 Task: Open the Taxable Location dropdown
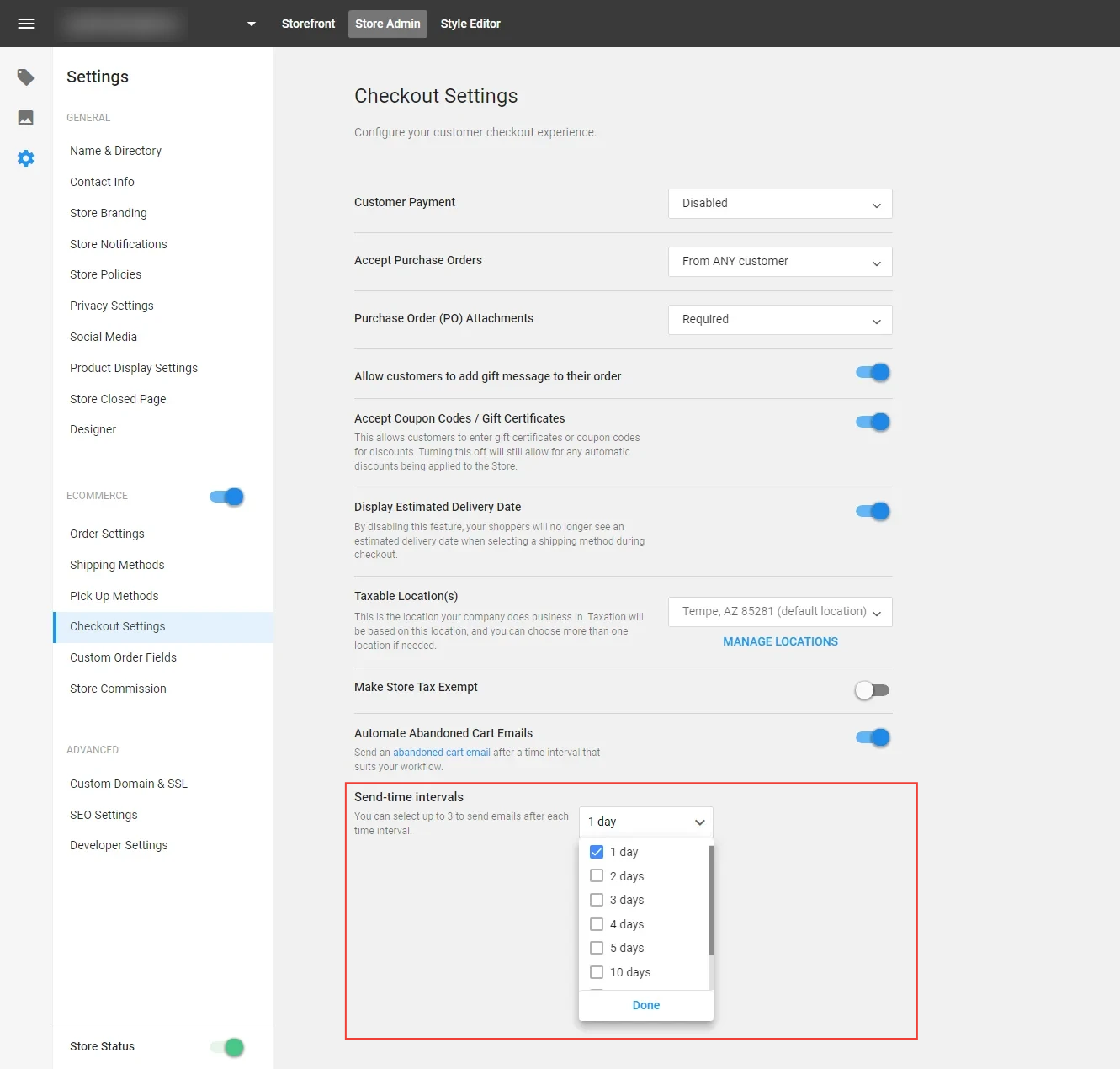780,612
